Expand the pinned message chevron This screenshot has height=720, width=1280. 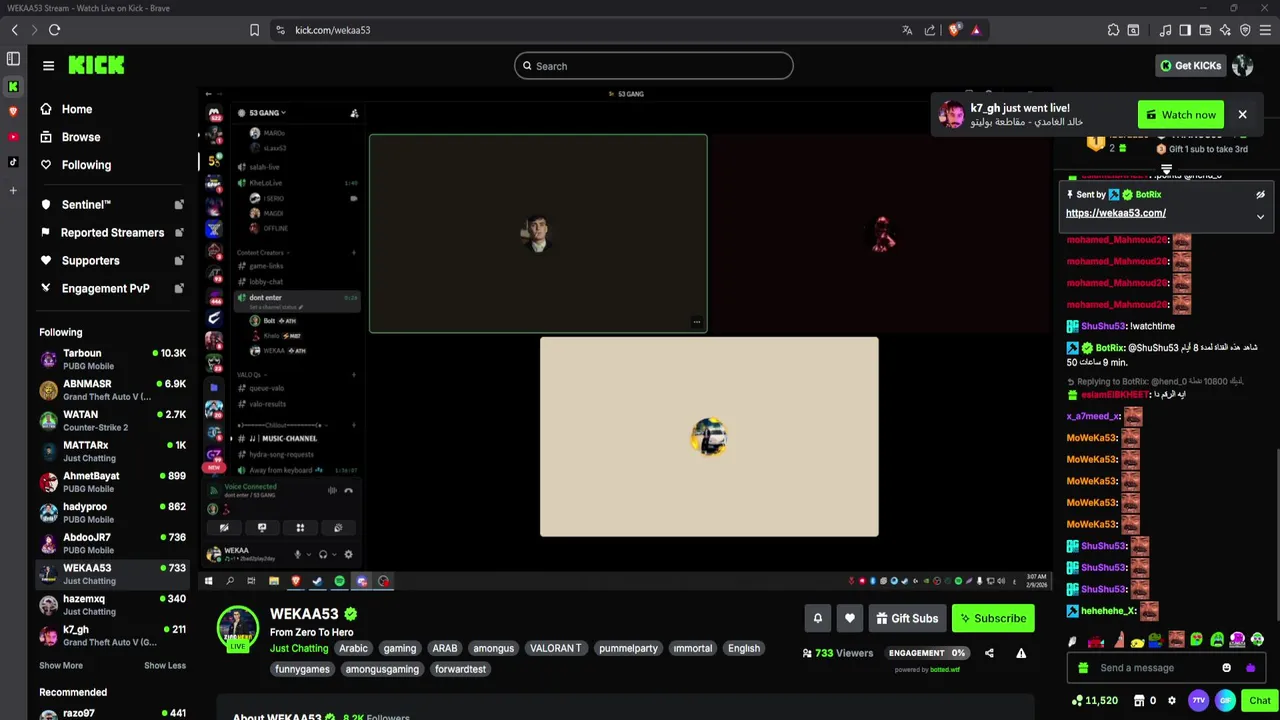[x=1260, y=217]
